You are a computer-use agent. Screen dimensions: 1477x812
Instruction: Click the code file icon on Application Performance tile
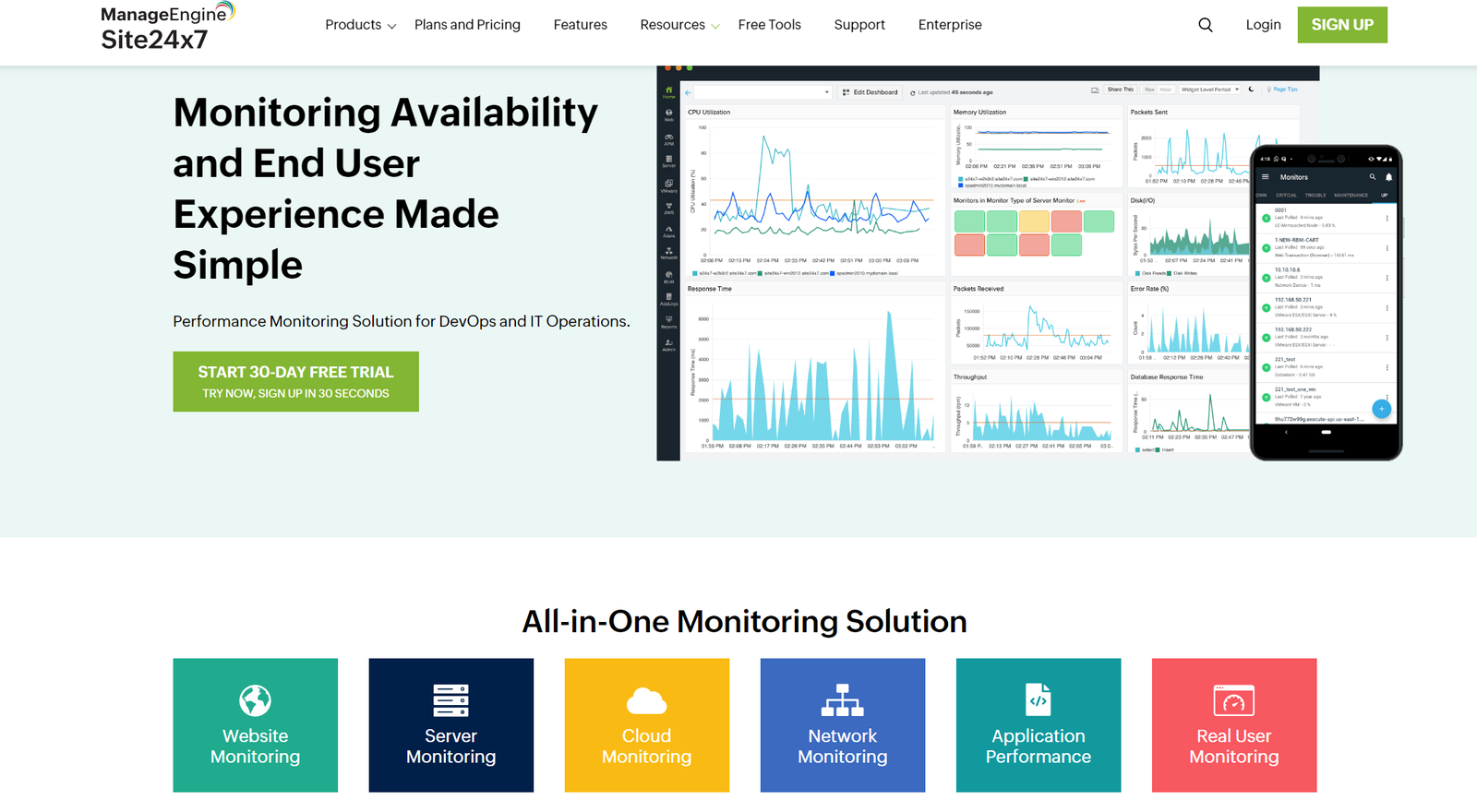[1038, 699]
